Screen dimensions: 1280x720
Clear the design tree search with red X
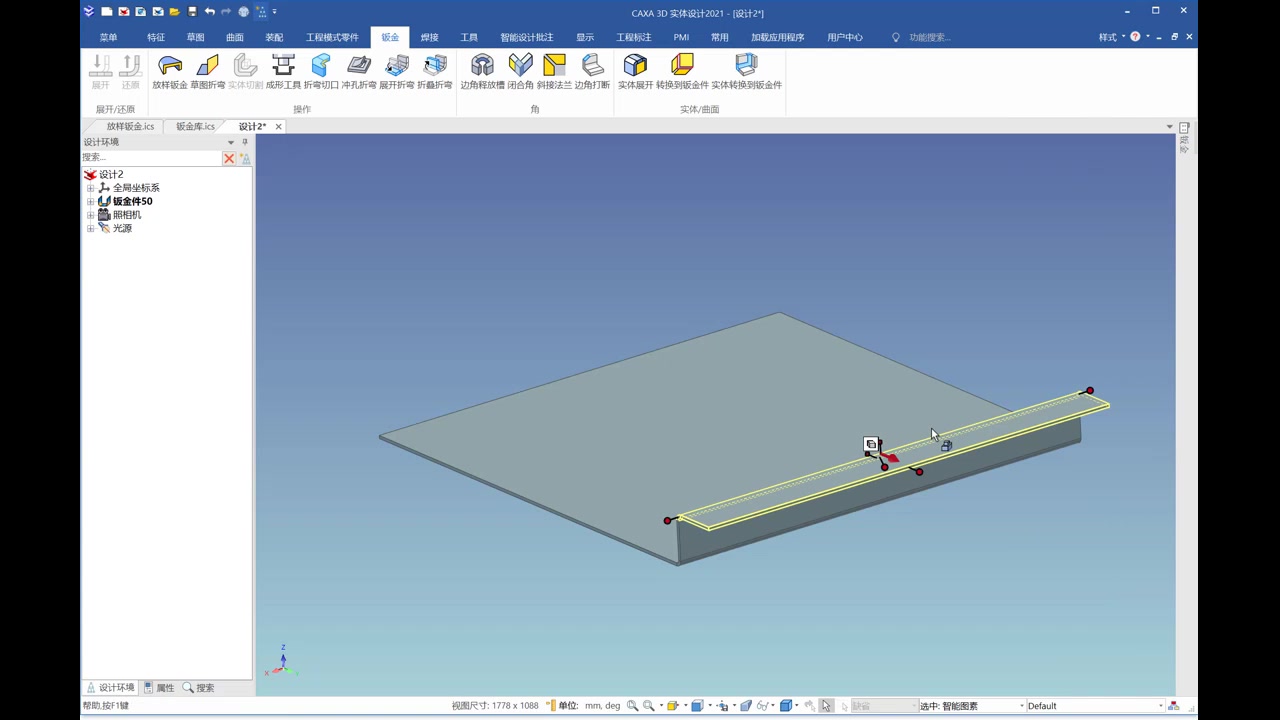point(229,158)
